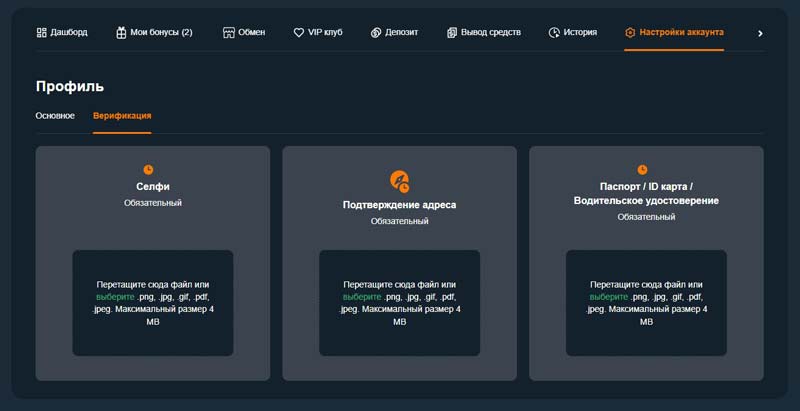This screenshot has height=411, width=800.
Task: Select the Верификация tab
Action: (122, 116)
